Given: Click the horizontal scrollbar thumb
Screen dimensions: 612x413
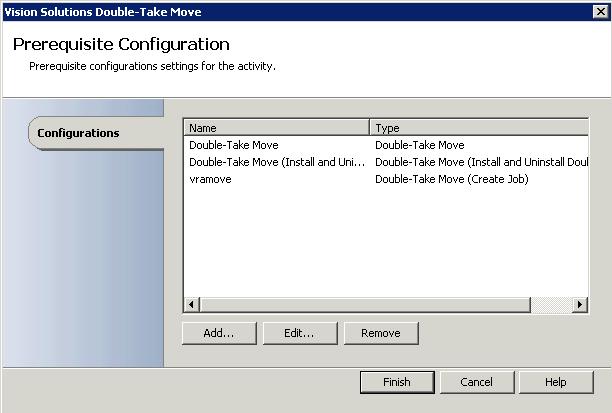Looking at the screenshot, I should (x=365, y=304).
